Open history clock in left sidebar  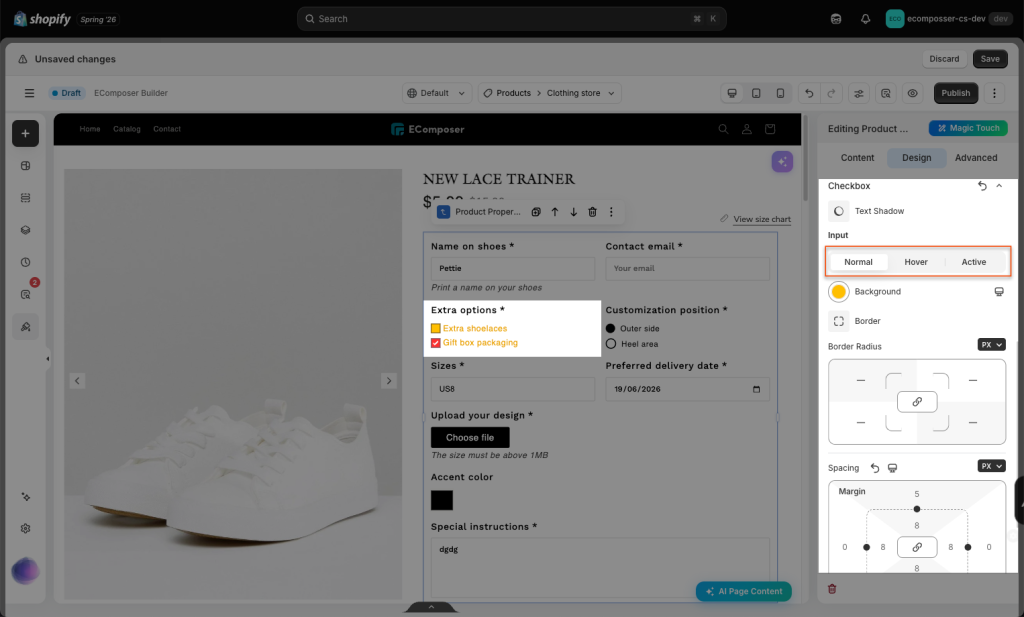[x=25, y=262]
